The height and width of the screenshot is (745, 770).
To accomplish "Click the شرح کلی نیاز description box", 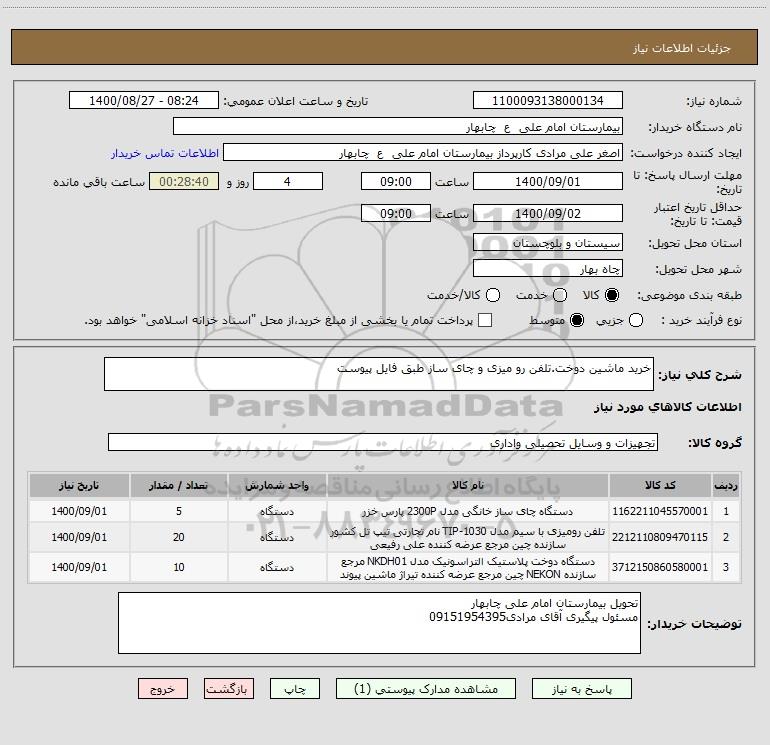I will [379, 374].
